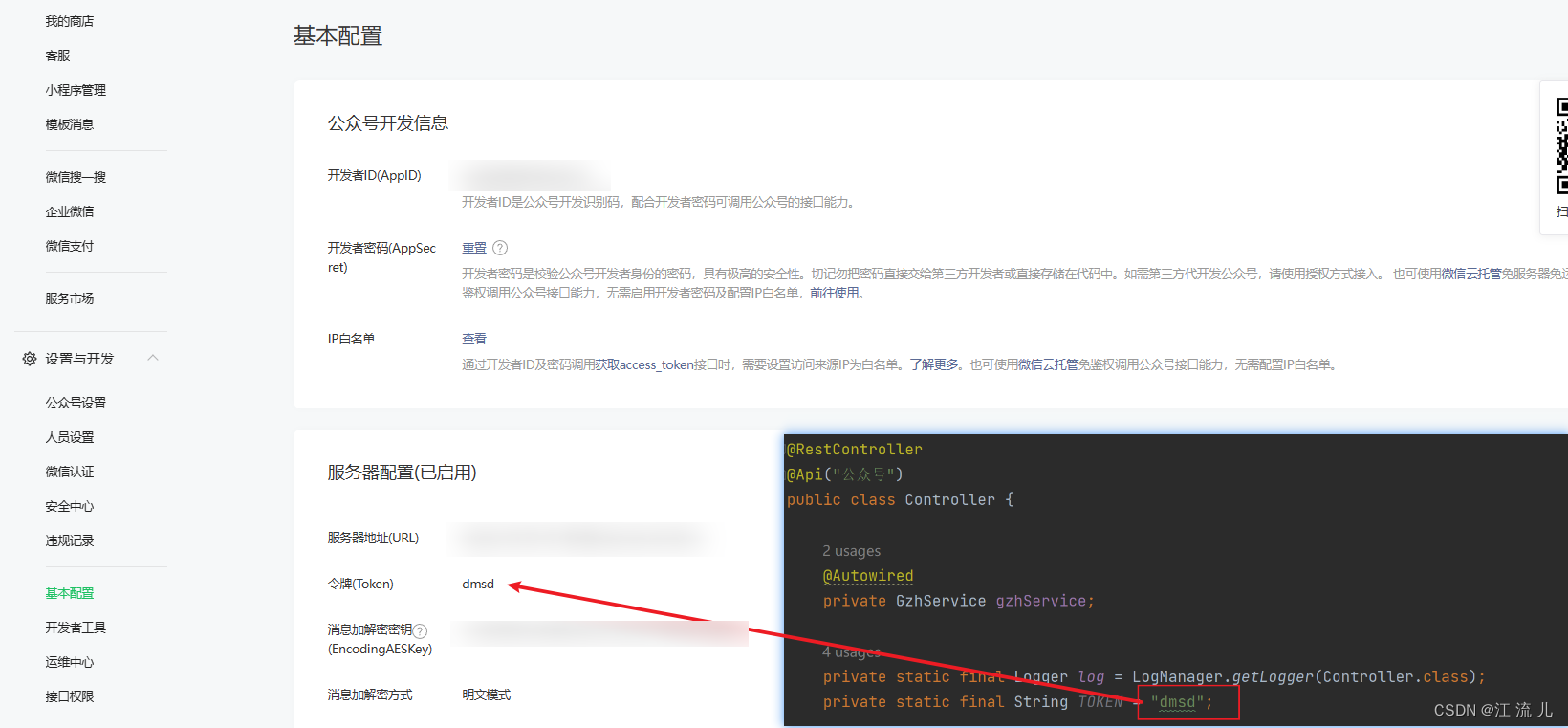Open 前往使用 link
Viewport: 1568px width, 728px height.
click(834, 293)
